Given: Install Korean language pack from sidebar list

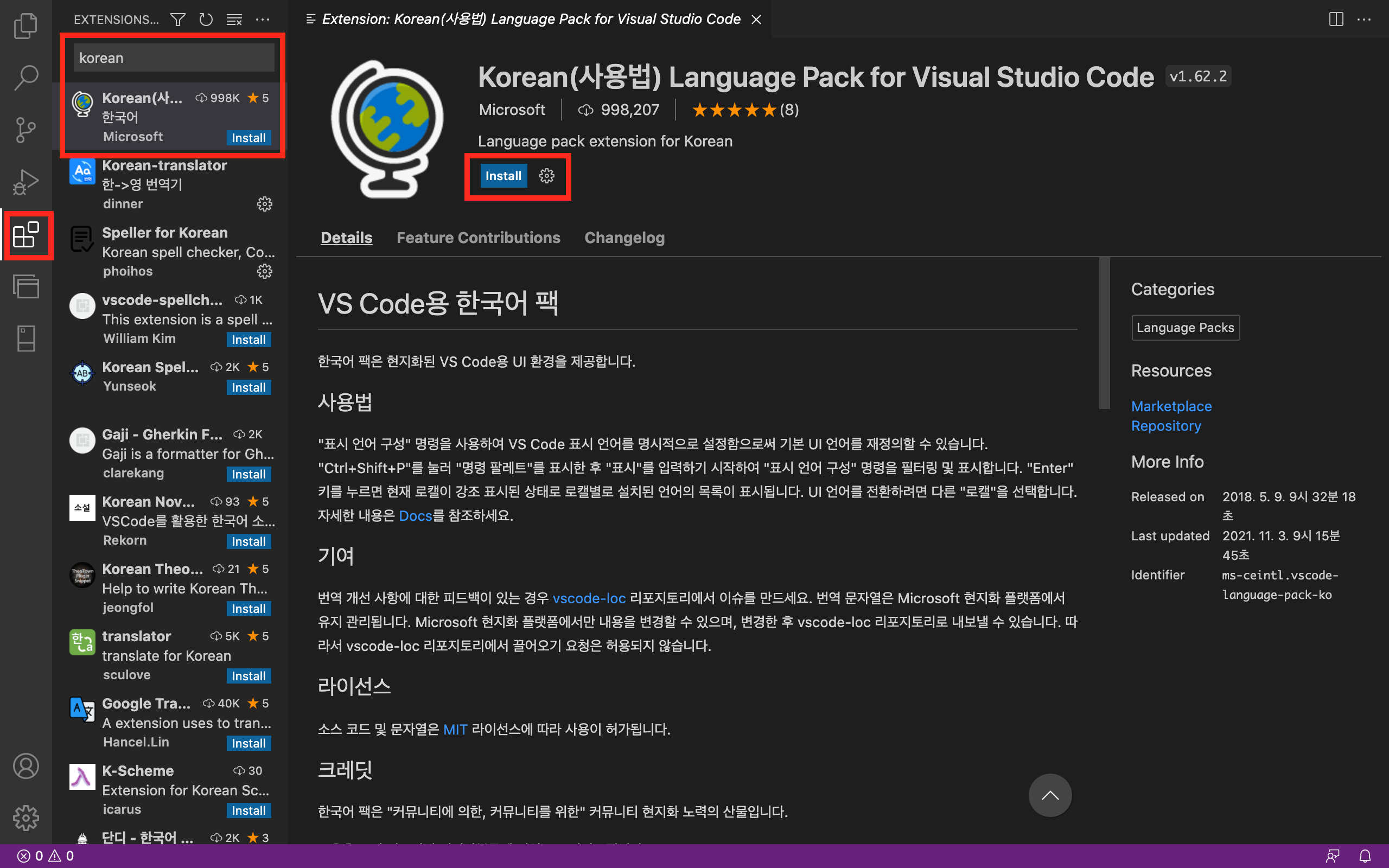Looking at the screenshot, I should pos(249,138).
